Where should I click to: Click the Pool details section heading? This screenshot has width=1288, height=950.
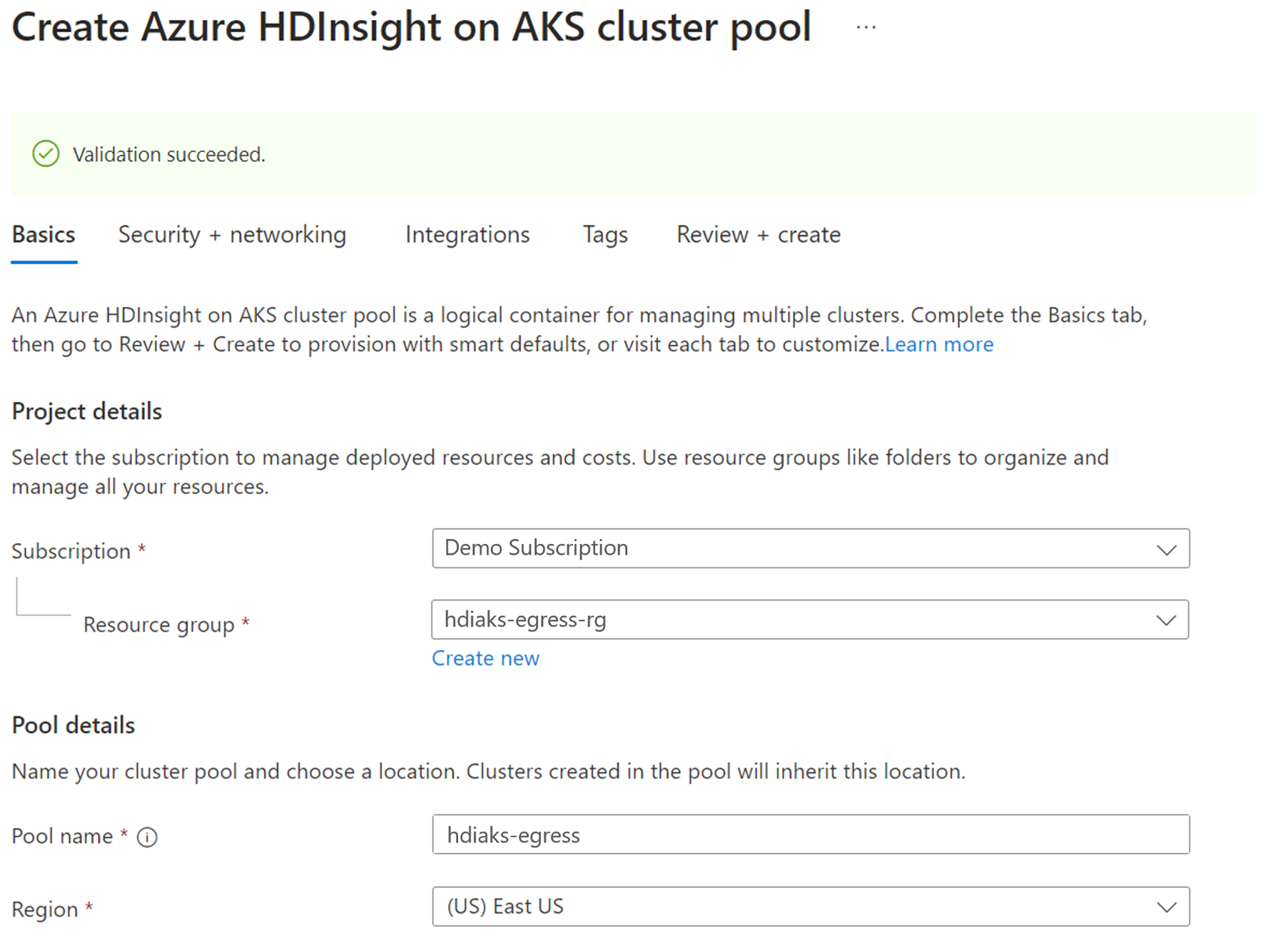click(x=73, y=725)
